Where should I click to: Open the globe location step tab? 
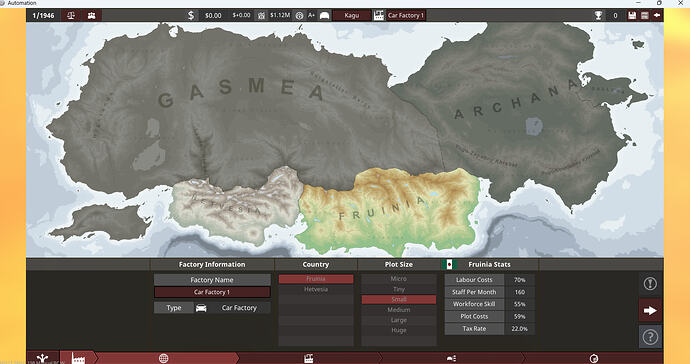(x=163, y=358)
